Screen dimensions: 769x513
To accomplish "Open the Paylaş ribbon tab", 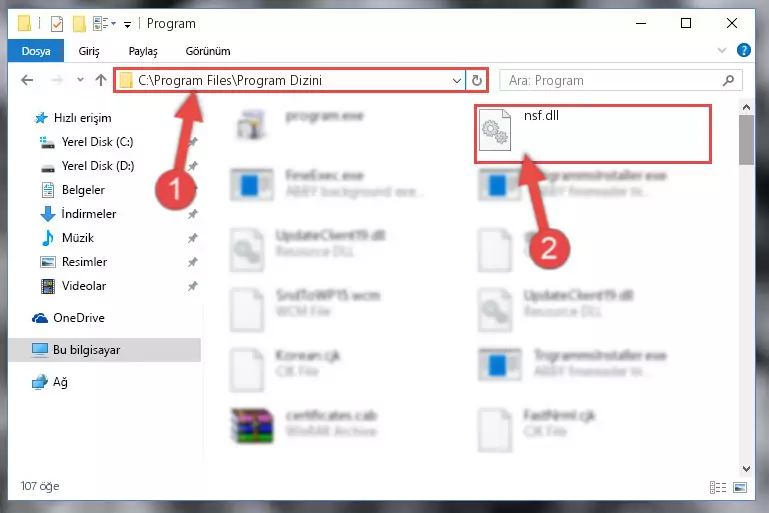I will point(143,51).
